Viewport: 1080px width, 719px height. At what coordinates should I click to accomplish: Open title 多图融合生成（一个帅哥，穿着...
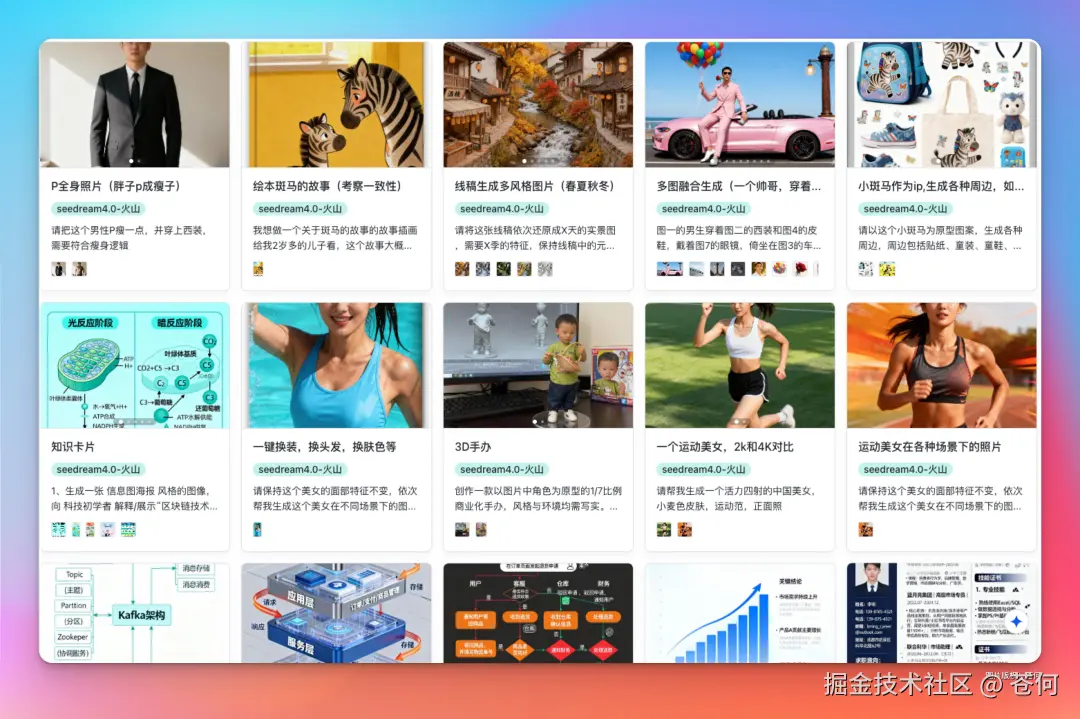click(x=738, y=186)
